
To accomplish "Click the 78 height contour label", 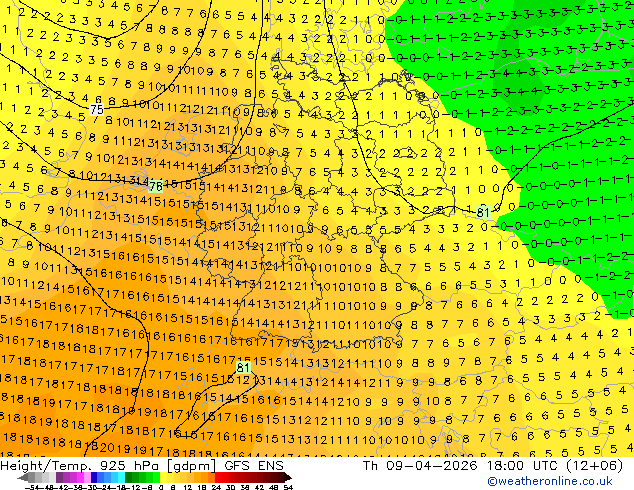I will point(156,186).
